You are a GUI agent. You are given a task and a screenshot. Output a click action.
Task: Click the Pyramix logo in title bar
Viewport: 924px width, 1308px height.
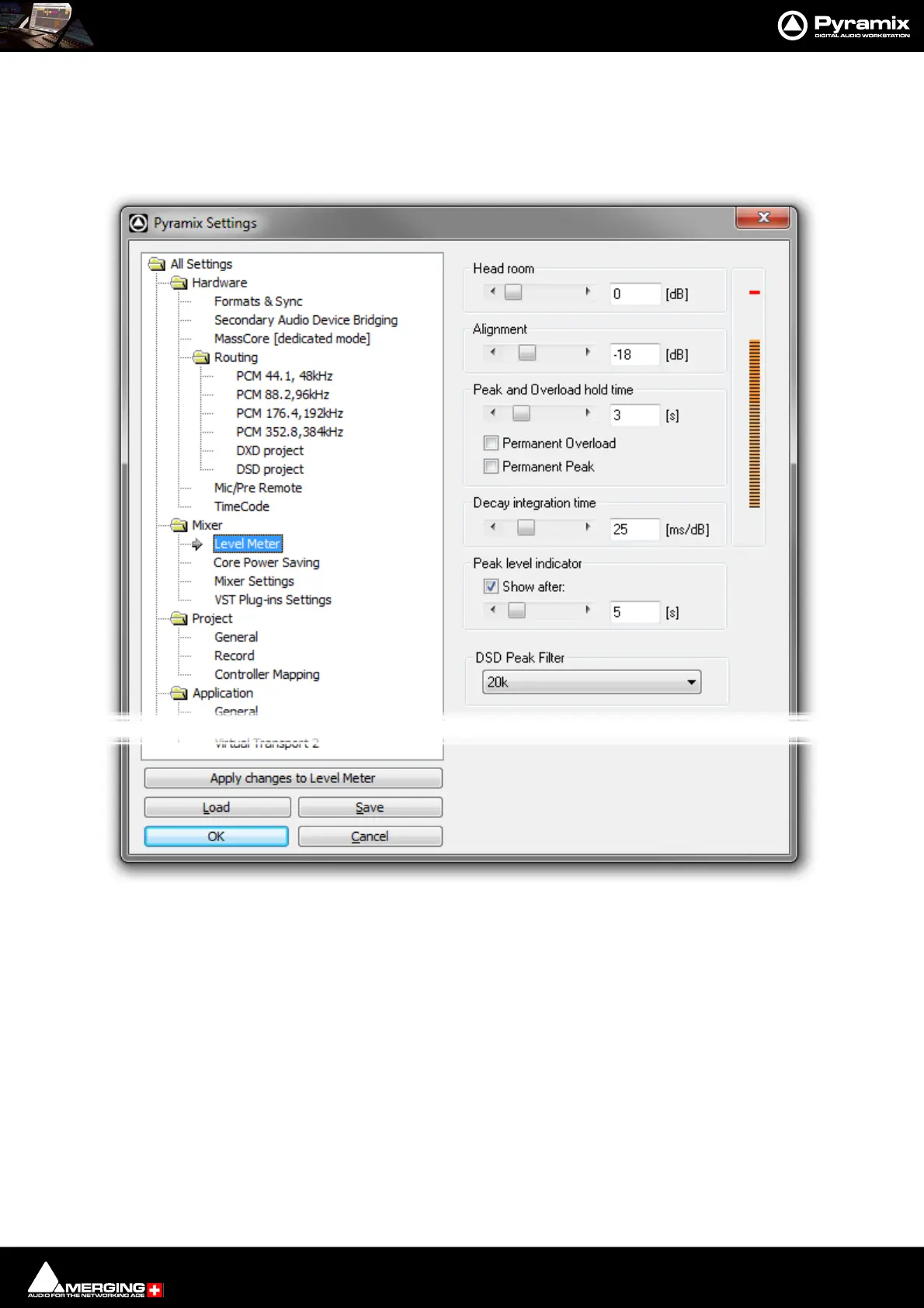click(138, 223)
